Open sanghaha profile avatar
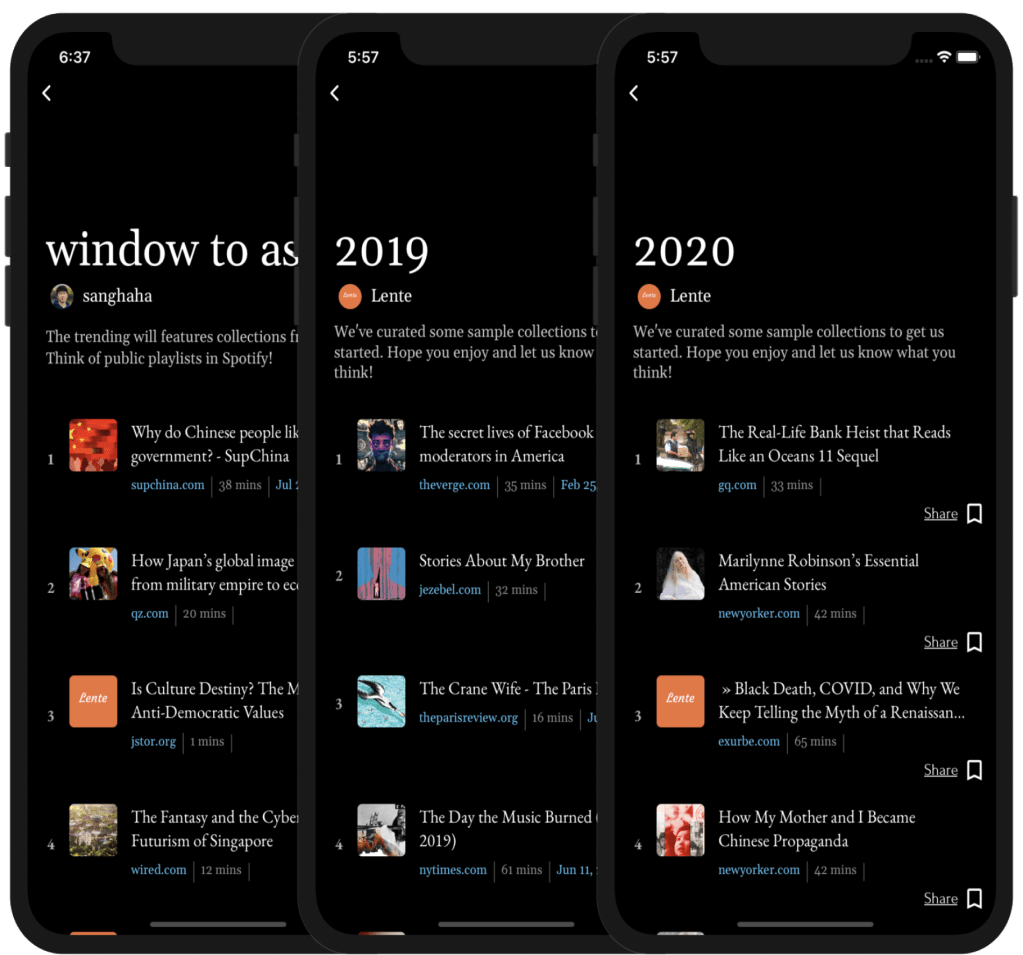Viewport: 1023px width, 955px height. [62, 296]
